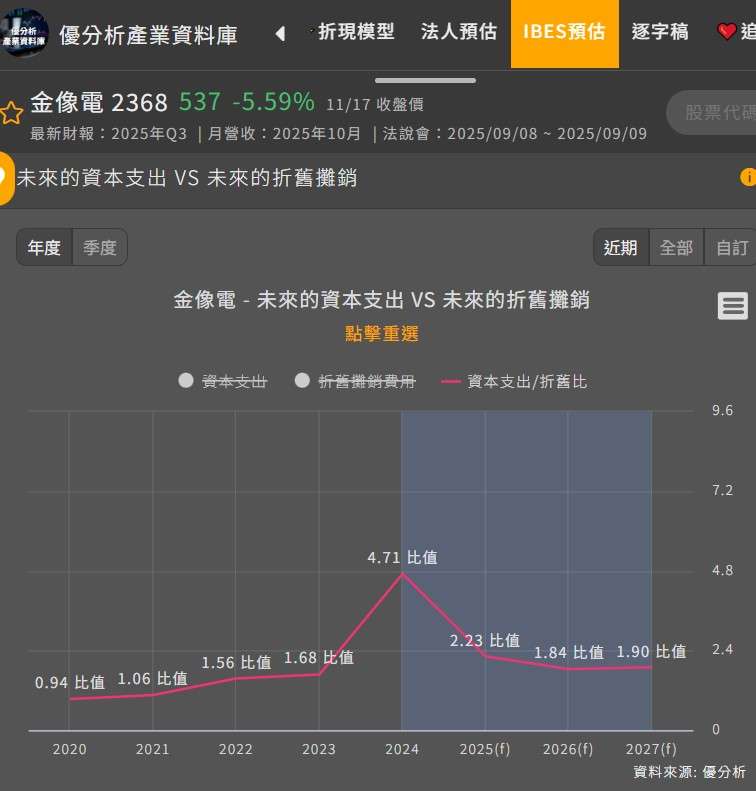Click the 4.71 比值 peak at 2024
Viewport: 756px width, 791px height.
(x=402, y=574)
